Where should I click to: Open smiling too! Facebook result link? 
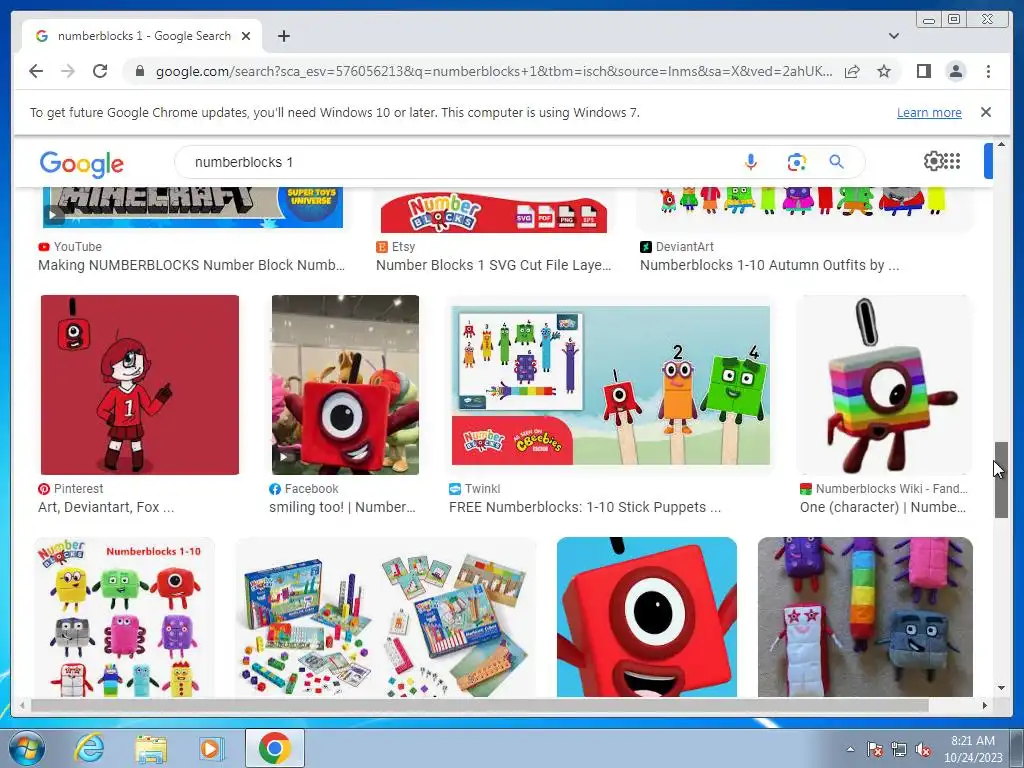click(342, 507)
